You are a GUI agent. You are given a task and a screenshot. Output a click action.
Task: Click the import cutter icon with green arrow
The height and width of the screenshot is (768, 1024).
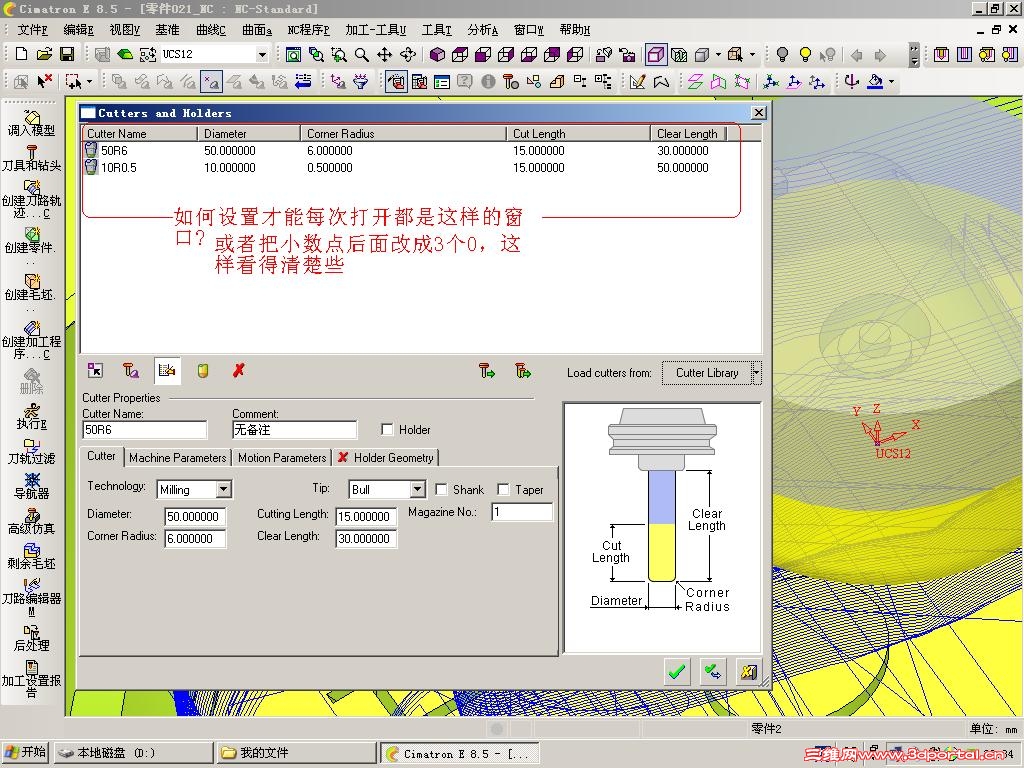(487, 371)
